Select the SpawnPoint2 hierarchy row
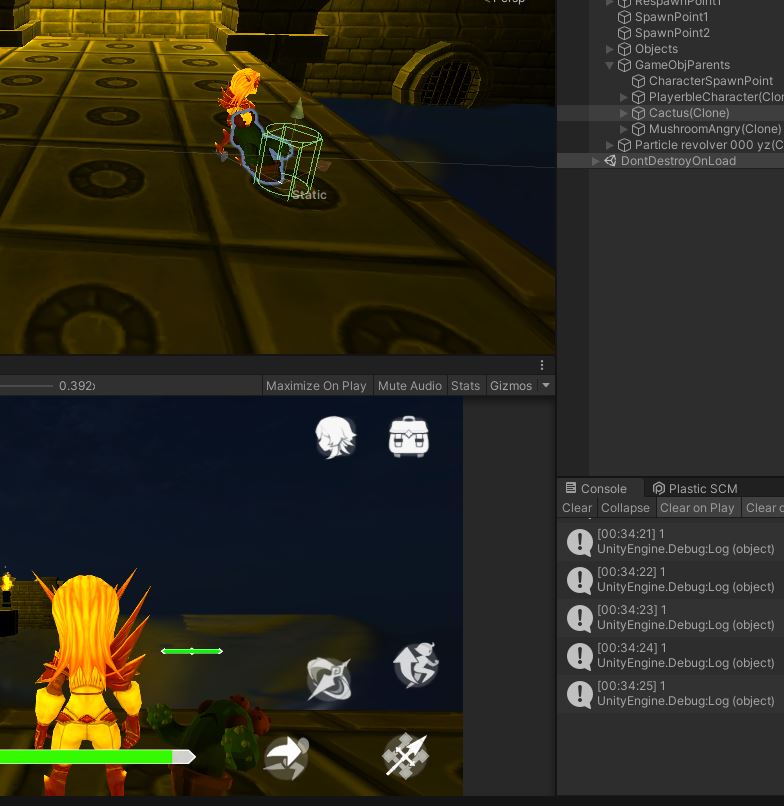This screenshot has height=806, width=784. coord(670,33)
